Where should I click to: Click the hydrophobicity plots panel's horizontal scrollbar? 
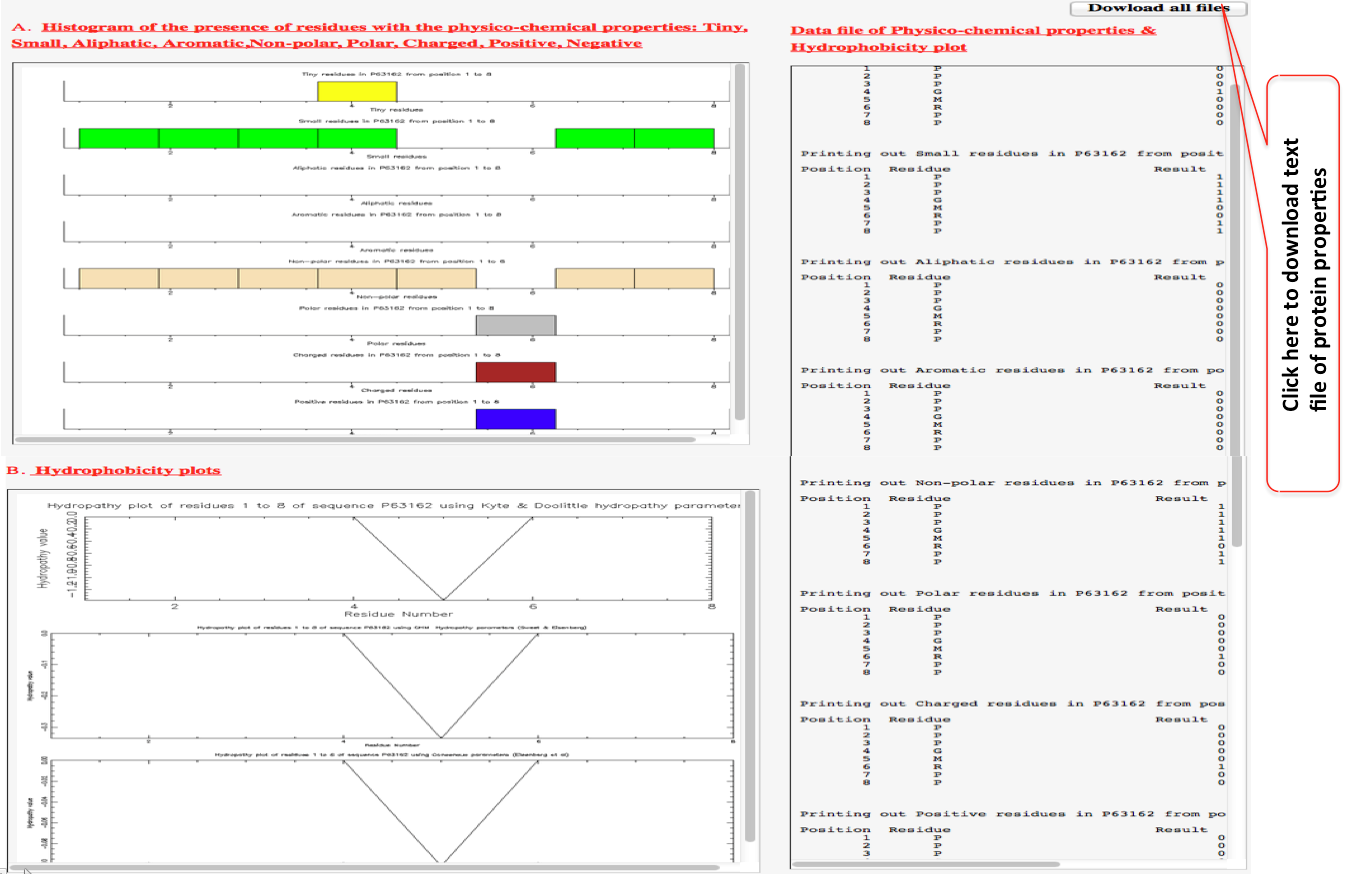click(x=366, y=868)
